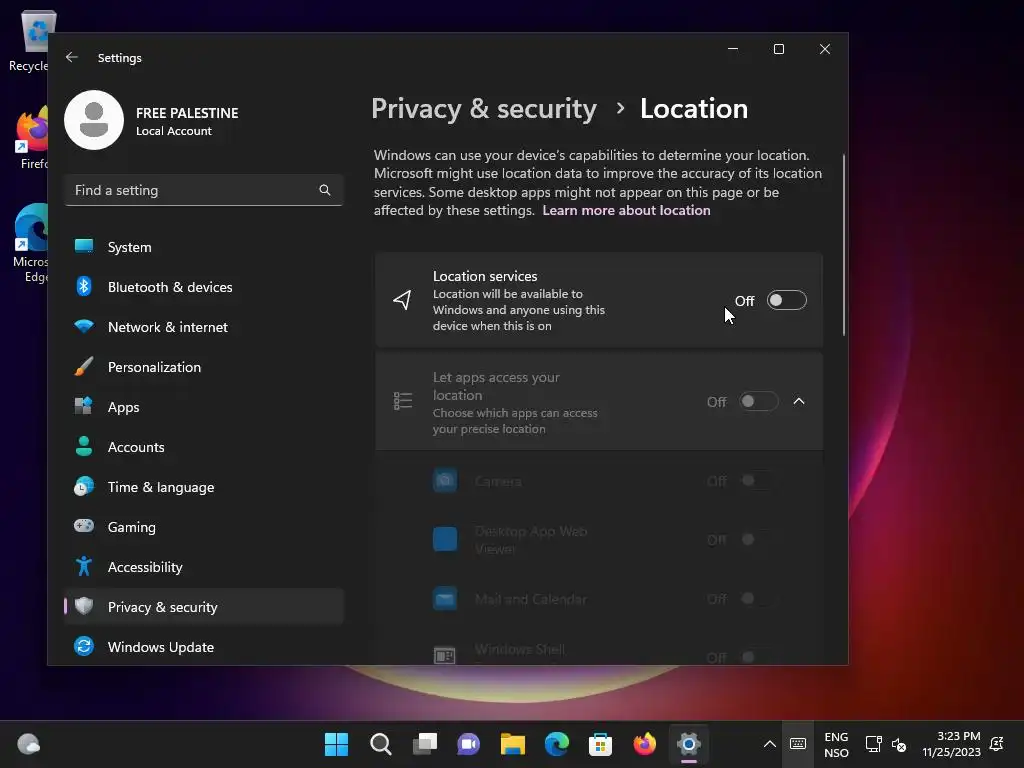Viewport: 1024px width, 768px height.
Task: Click the Local Account text under username
Action: (x=174, y=131)
